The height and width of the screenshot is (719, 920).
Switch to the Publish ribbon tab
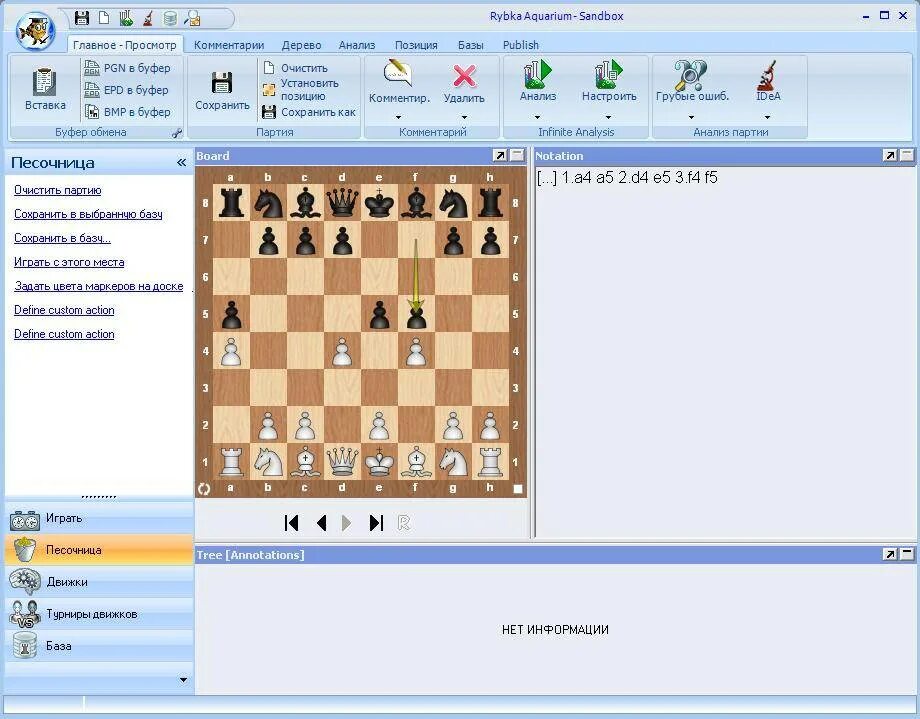tap(520, 45)
